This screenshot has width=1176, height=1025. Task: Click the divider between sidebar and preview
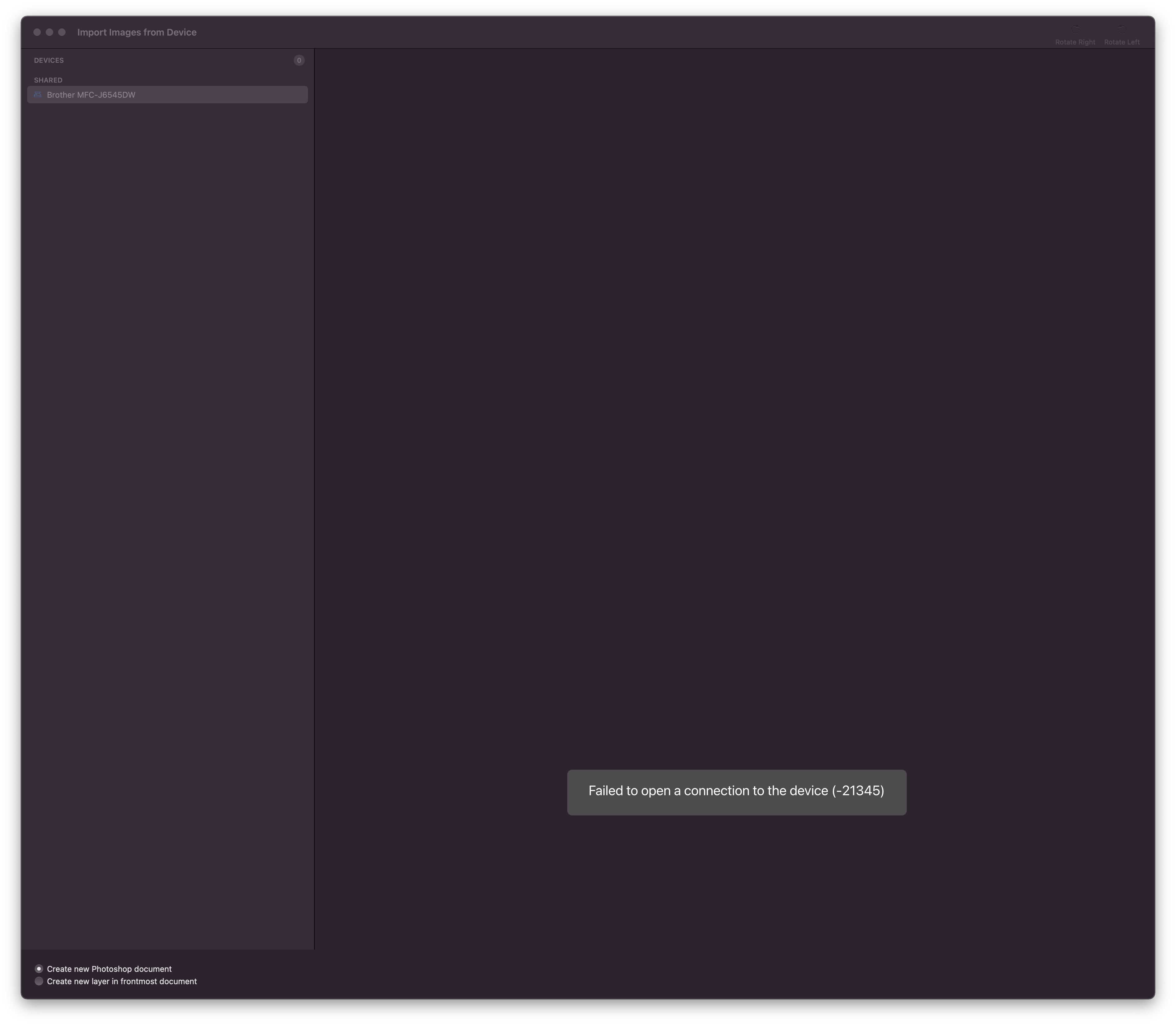coord(314,498)
